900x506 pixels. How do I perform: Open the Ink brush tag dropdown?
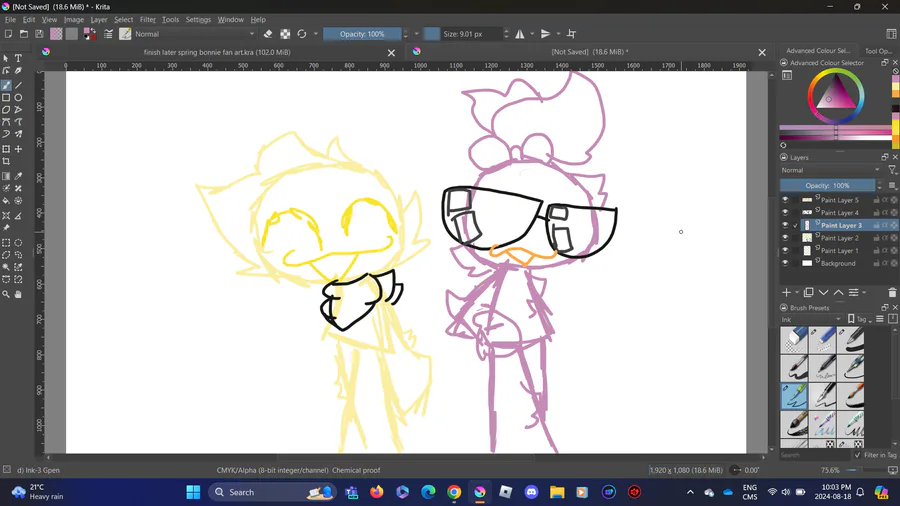(811, 320)
